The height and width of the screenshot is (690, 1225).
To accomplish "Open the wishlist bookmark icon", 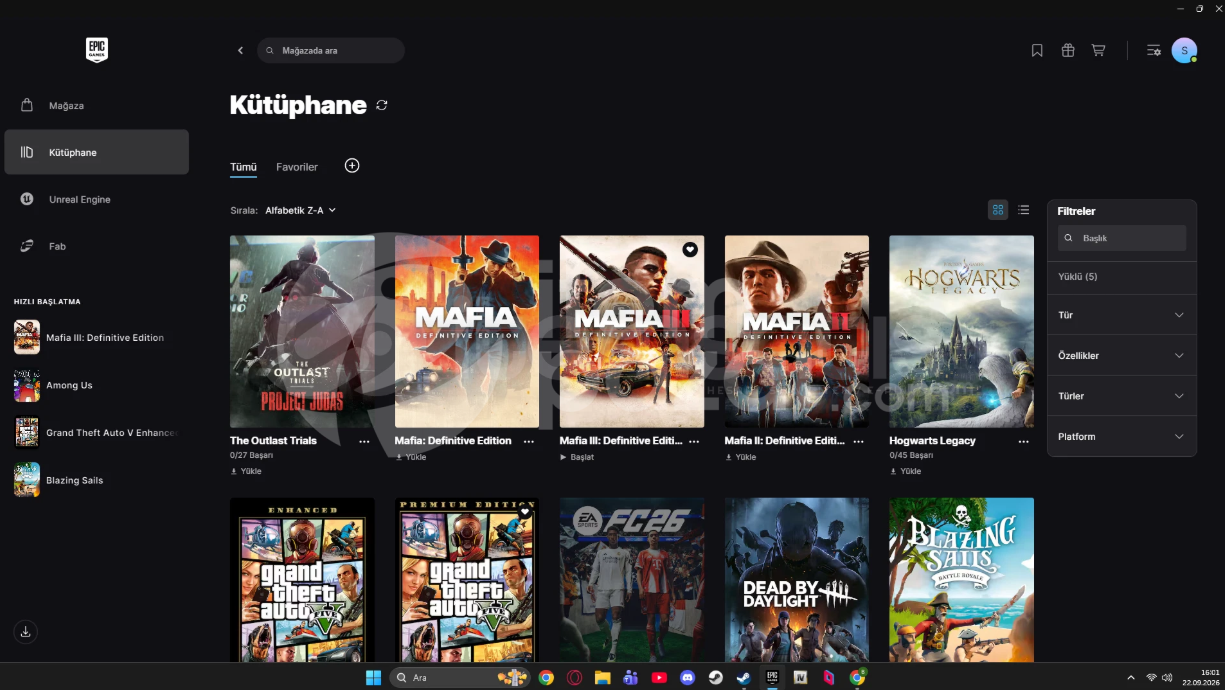I will click(1037, 50).
